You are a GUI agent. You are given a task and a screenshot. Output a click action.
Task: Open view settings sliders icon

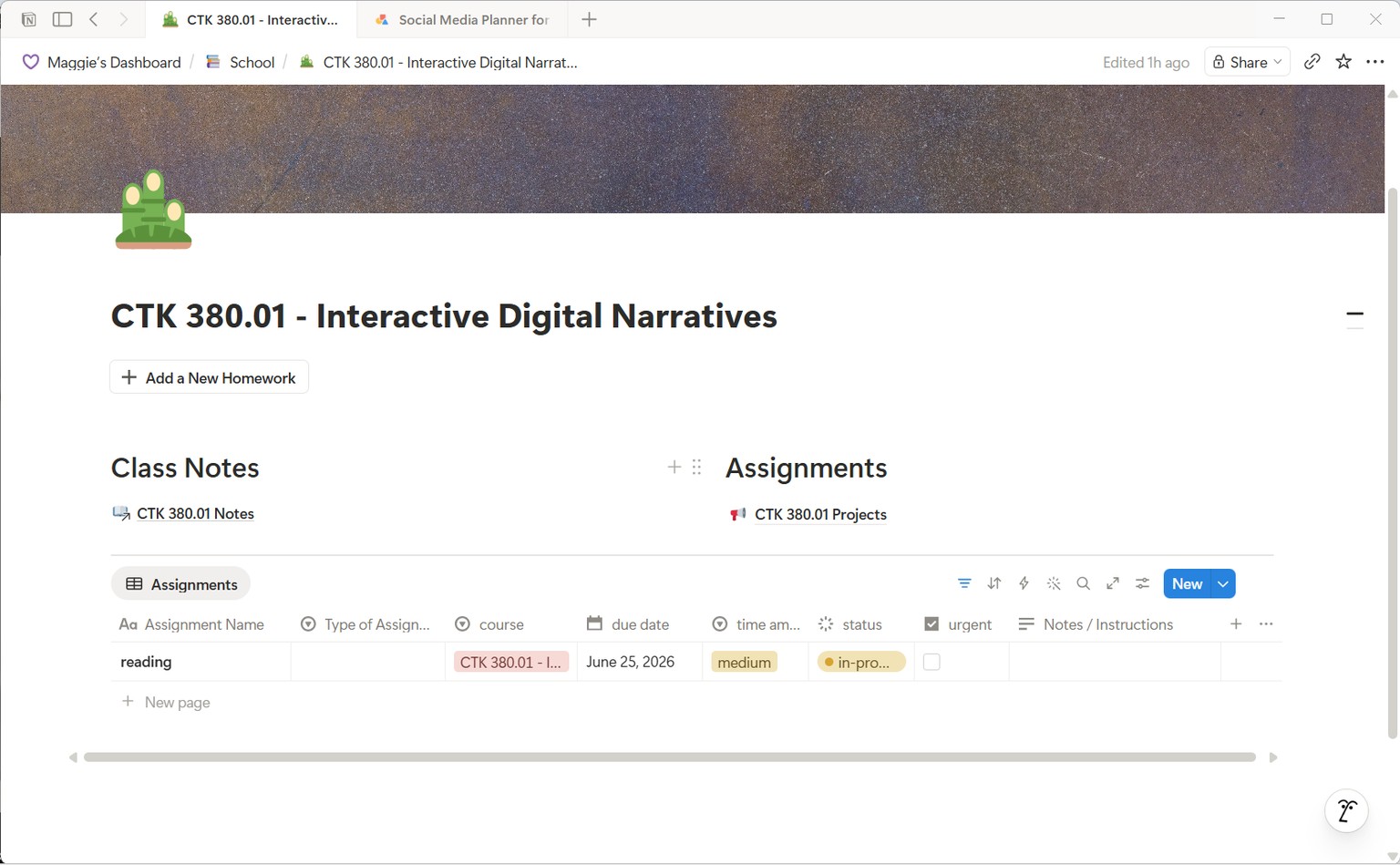pyautogui.click(x=1142, y=583)
